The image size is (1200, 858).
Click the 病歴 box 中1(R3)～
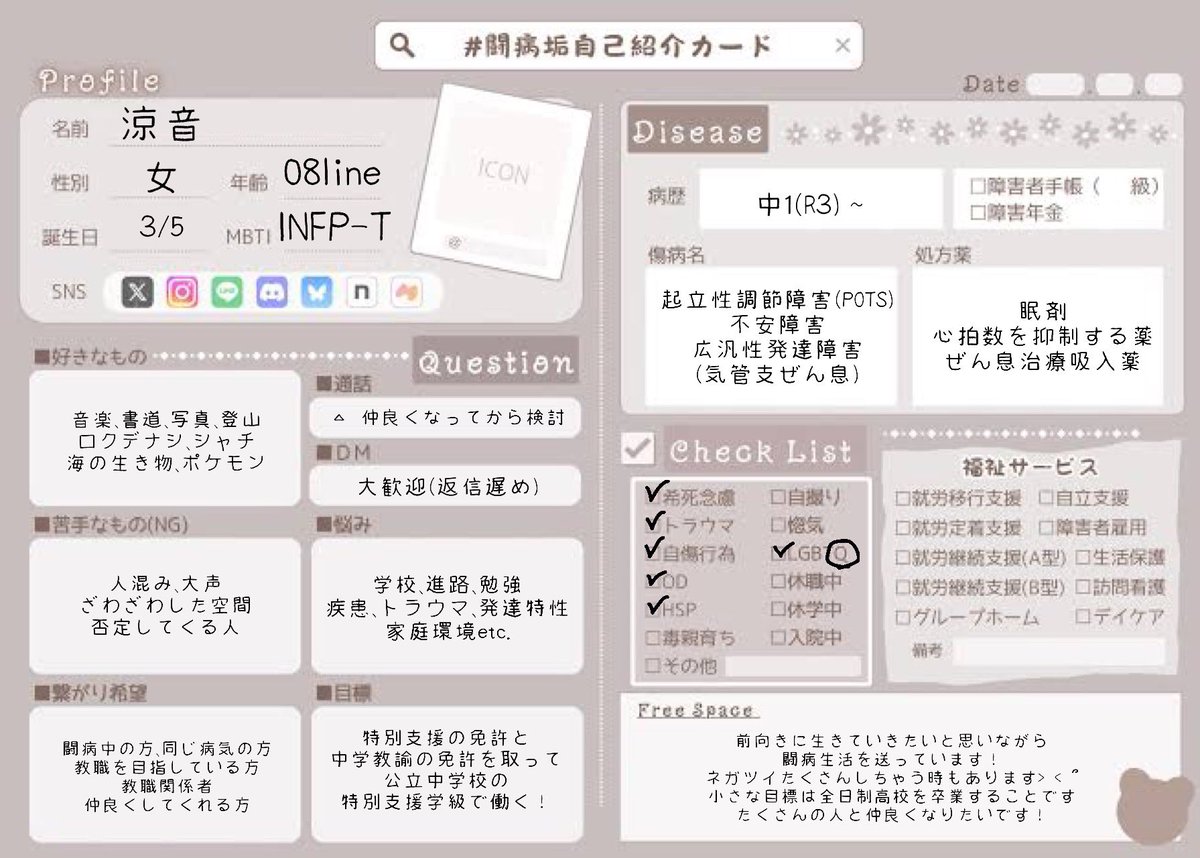[820, 199]
